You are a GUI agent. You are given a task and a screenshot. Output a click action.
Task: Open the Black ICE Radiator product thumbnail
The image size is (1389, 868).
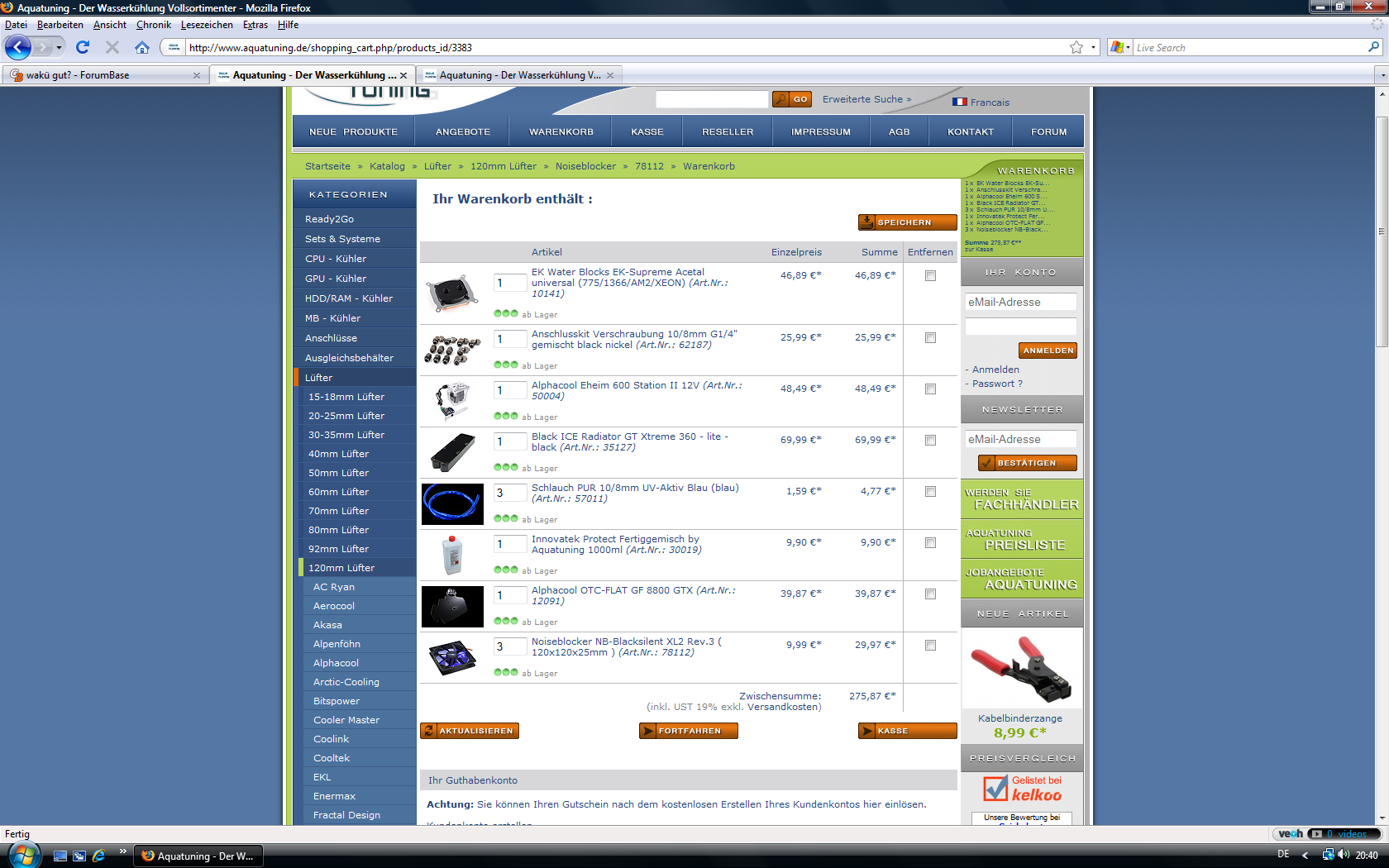[452, 452]
